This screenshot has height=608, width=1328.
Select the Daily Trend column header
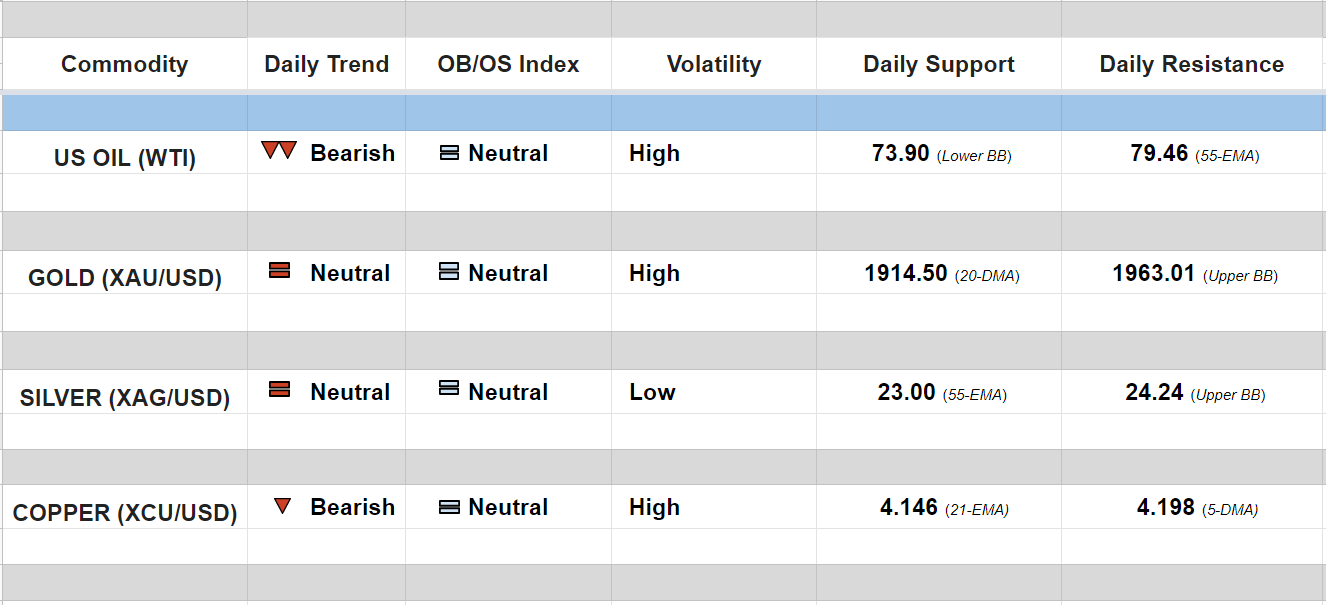326,65
